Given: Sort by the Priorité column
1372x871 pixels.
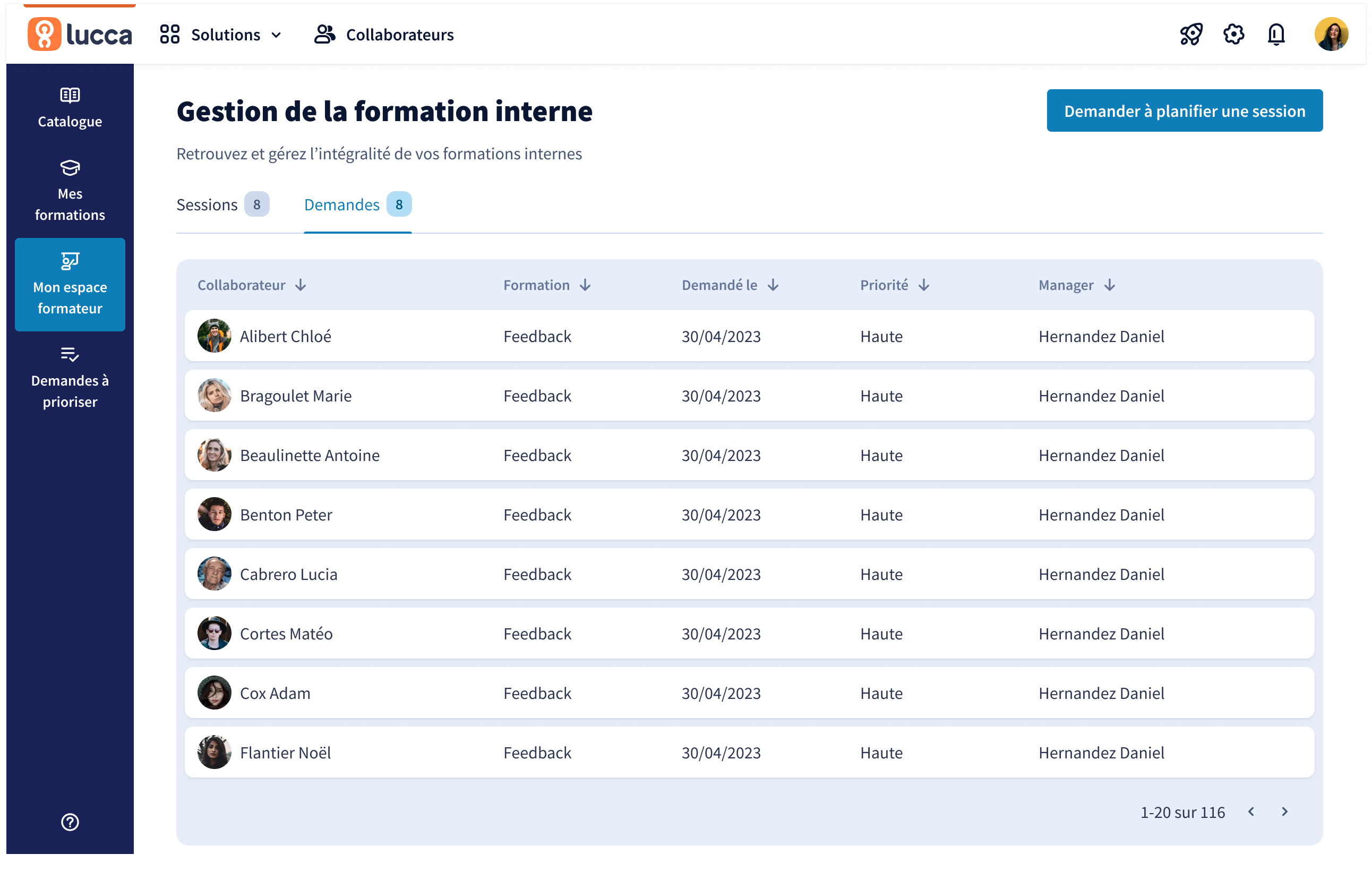Looking at the screenshot, I should (895, 285).
